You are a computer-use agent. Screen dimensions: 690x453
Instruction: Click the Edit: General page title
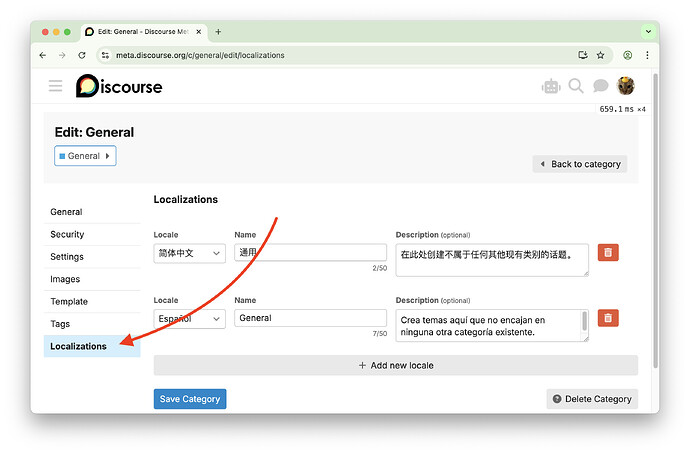pyautogui.click(x=94, y=132)
